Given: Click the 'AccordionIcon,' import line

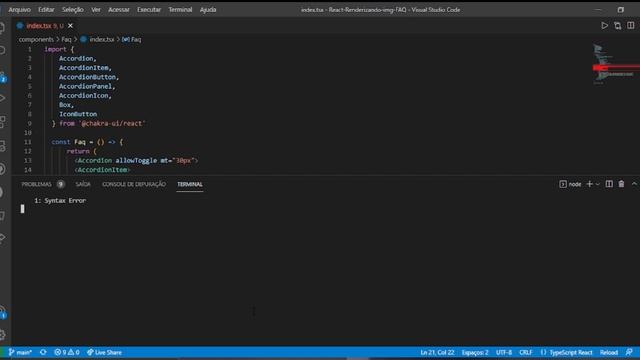Looking at the screenshot, I should [x=85, y=96].
